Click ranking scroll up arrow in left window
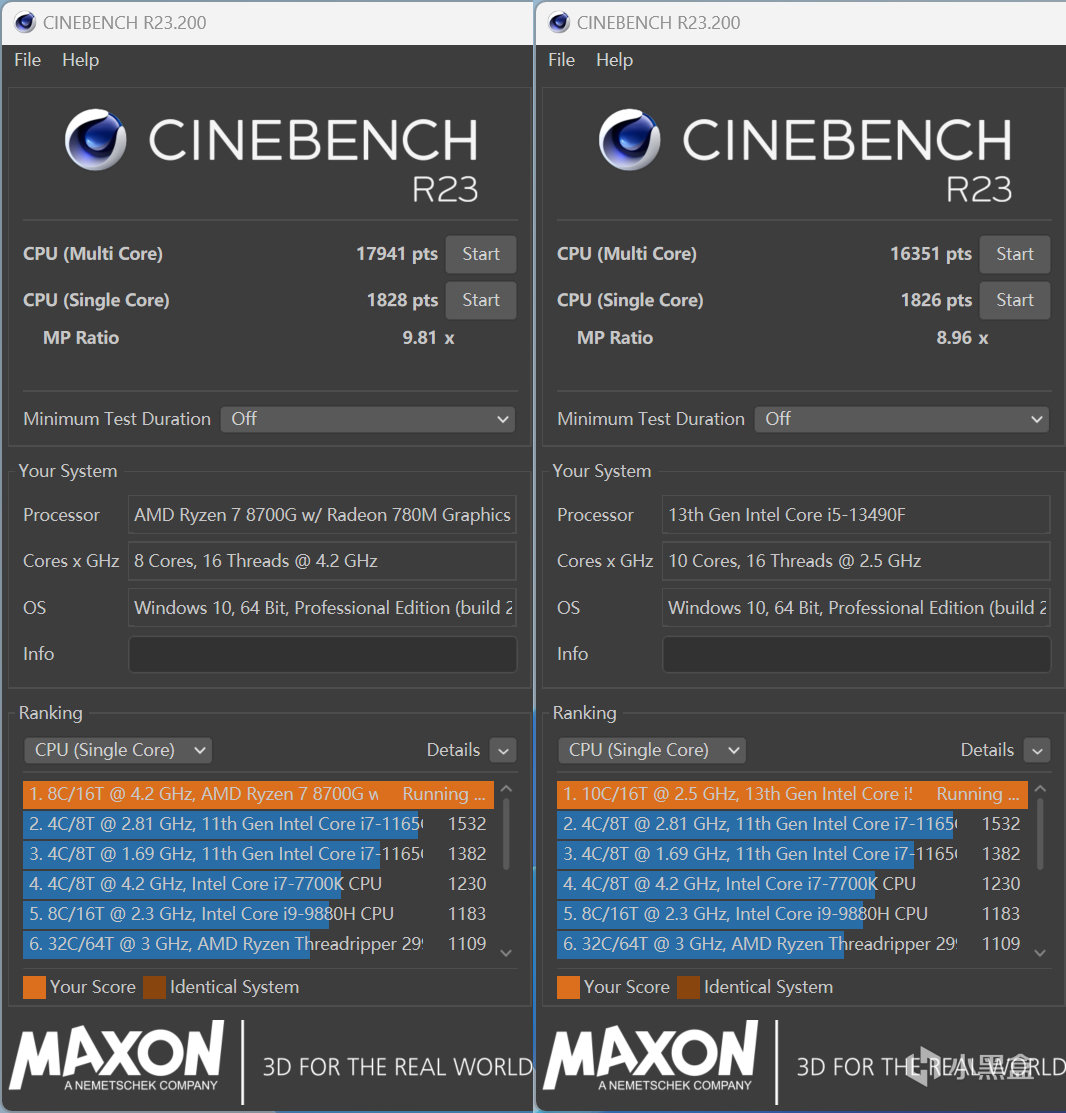Screen dimensions: 1066x1113 tap(506, 789)
